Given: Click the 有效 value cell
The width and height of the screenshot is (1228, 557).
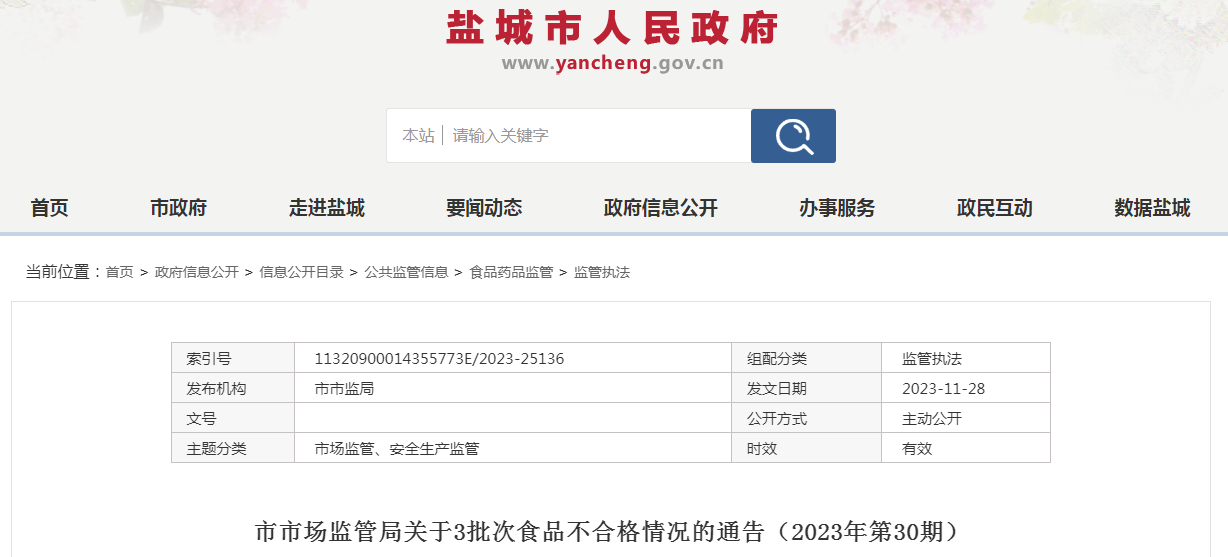Looking at the screenshot, I should coord(966,448).
